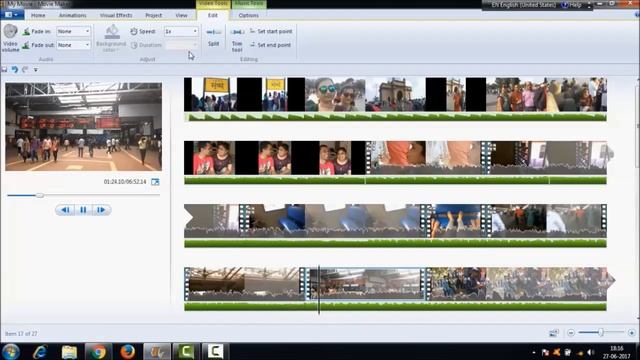640x360 pixels.
Task: Switch to the Project tab
Action: tap(153, 15)
